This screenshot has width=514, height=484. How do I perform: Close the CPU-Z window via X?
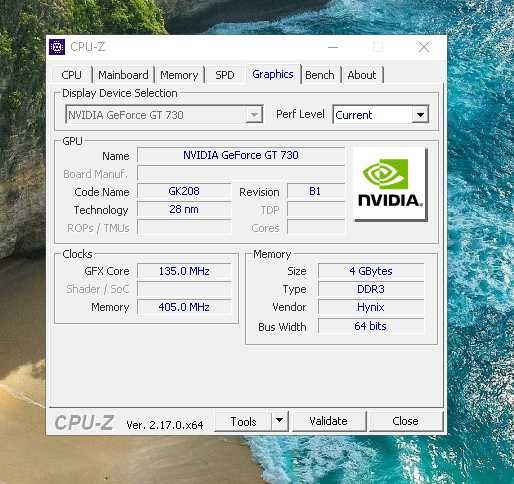coord(424,47)
